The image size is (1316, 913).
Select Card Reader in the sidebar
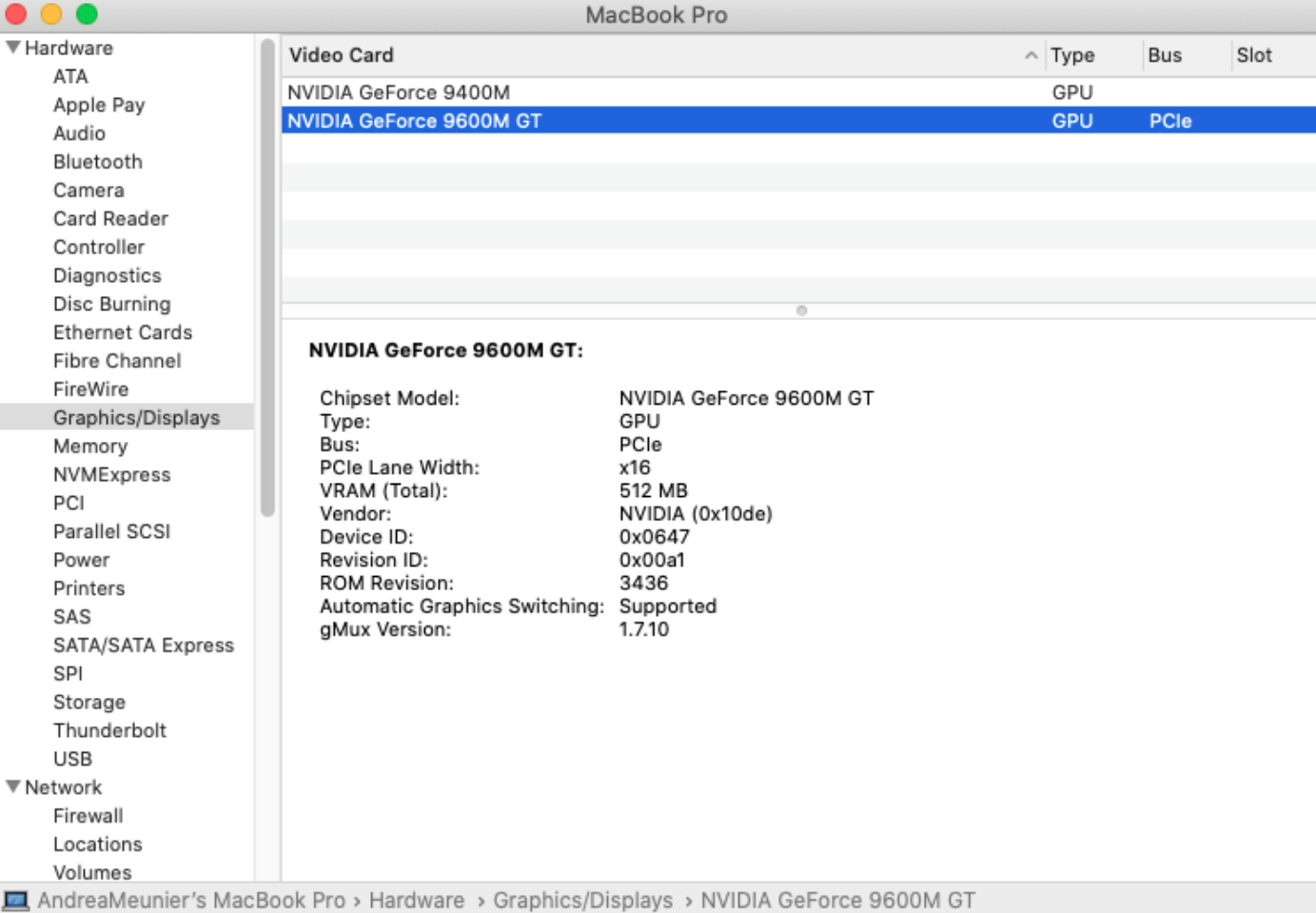(x=110, y=219)
